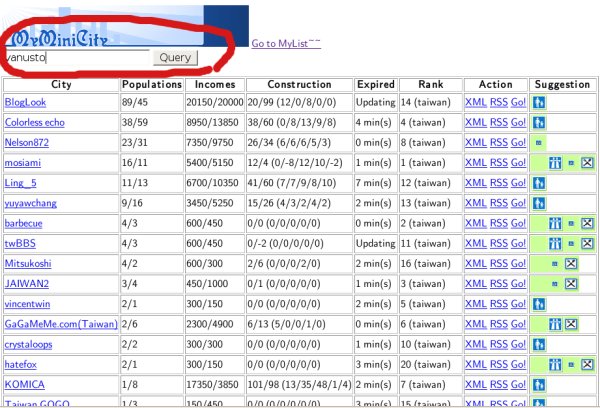Open the Mitsukoshi city link
Viewport: 600px width, 408px height.
point(28,264)
